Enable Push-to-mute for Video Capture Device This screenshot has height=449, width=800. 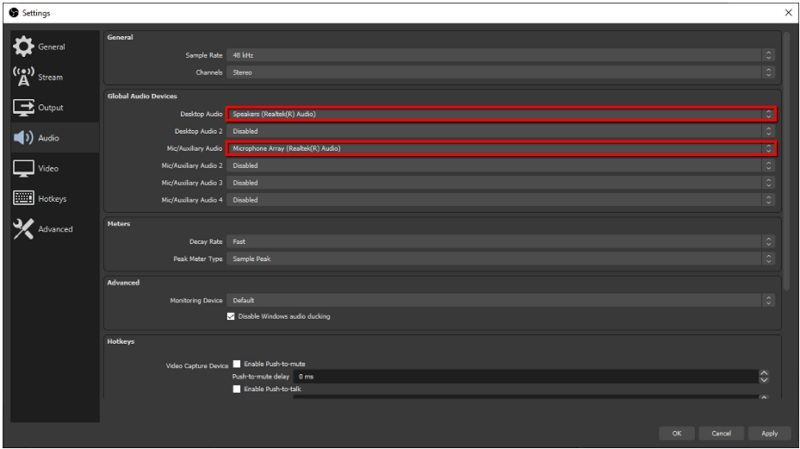tap(237, 364)
